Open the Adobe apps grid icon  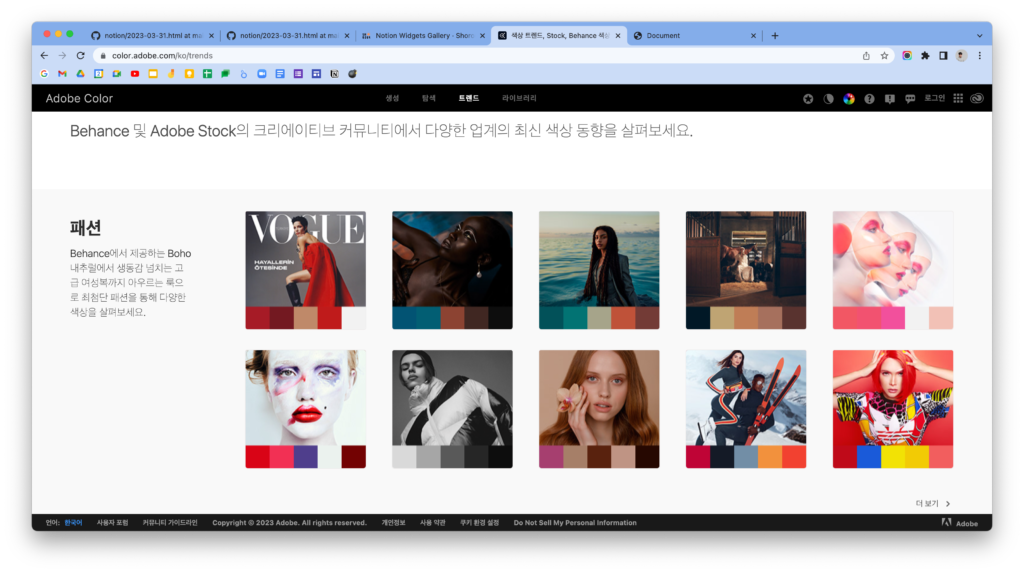tap(958, 98)
